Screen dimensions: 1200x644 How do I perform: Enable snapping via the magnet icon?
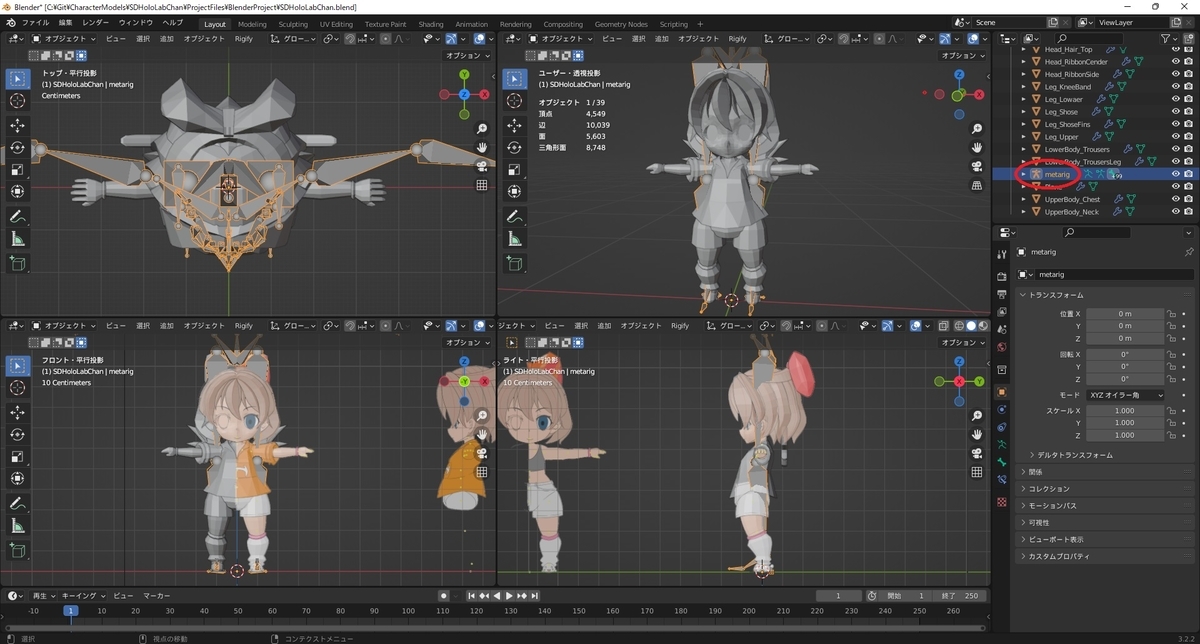coord(350,38)
